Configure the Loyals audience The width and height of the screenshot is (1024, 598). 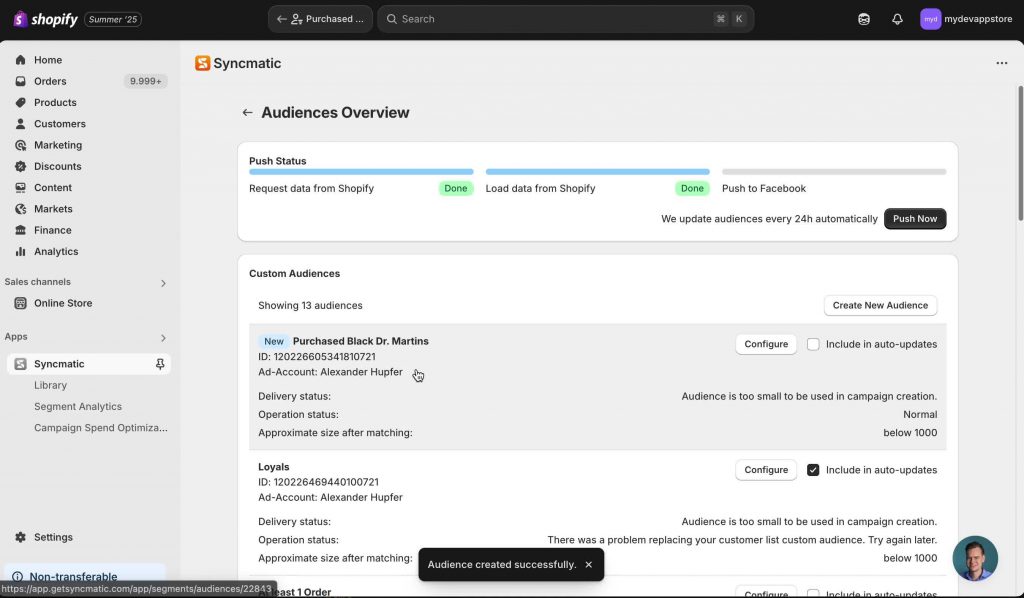765,469
